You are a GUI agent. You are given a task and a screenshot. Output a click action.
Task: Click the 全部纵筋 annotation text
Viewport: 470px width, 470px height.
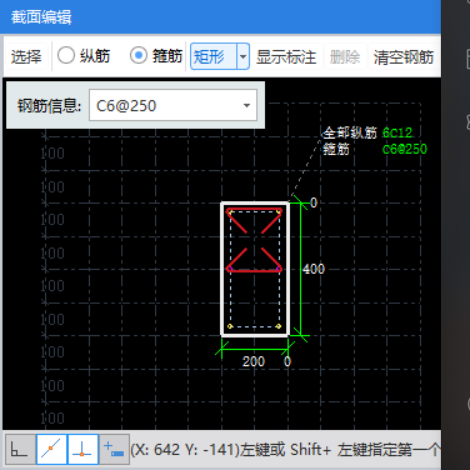pyautogui.click(x=350, y=133)
